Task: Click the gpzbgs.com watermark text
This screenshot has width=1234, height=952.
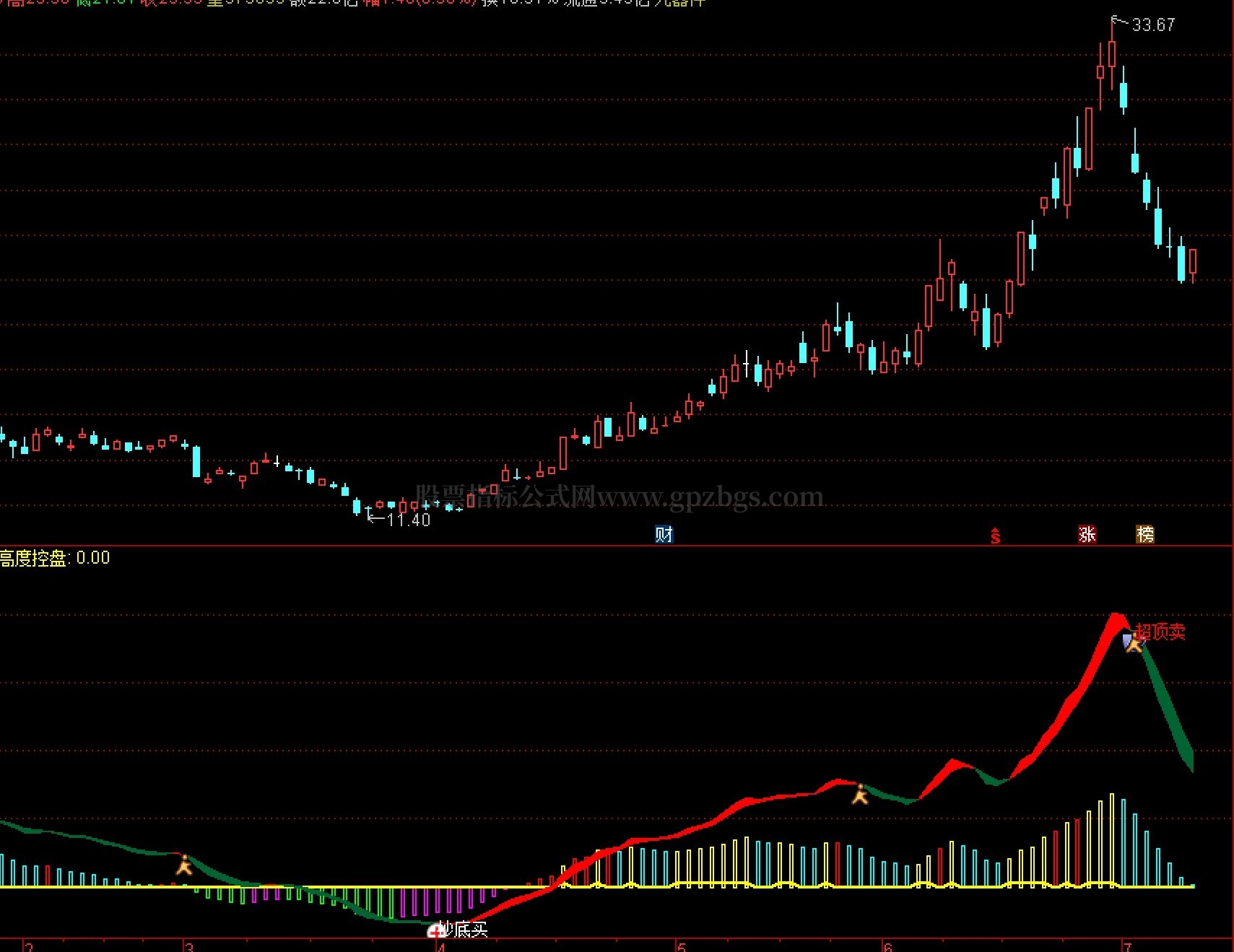Action: coord(711,497)
